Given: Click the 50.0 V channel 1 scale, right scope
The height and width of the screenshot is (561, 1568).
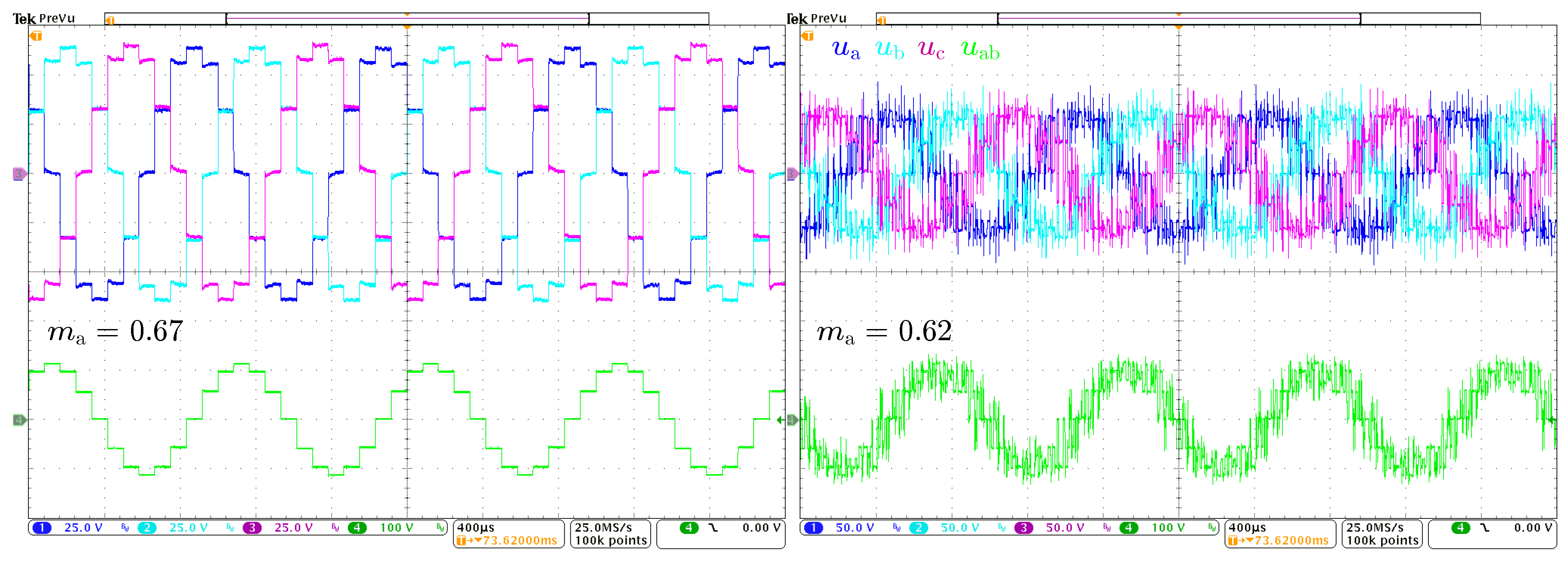Looking at the screenshot, I should click(855, 527).
